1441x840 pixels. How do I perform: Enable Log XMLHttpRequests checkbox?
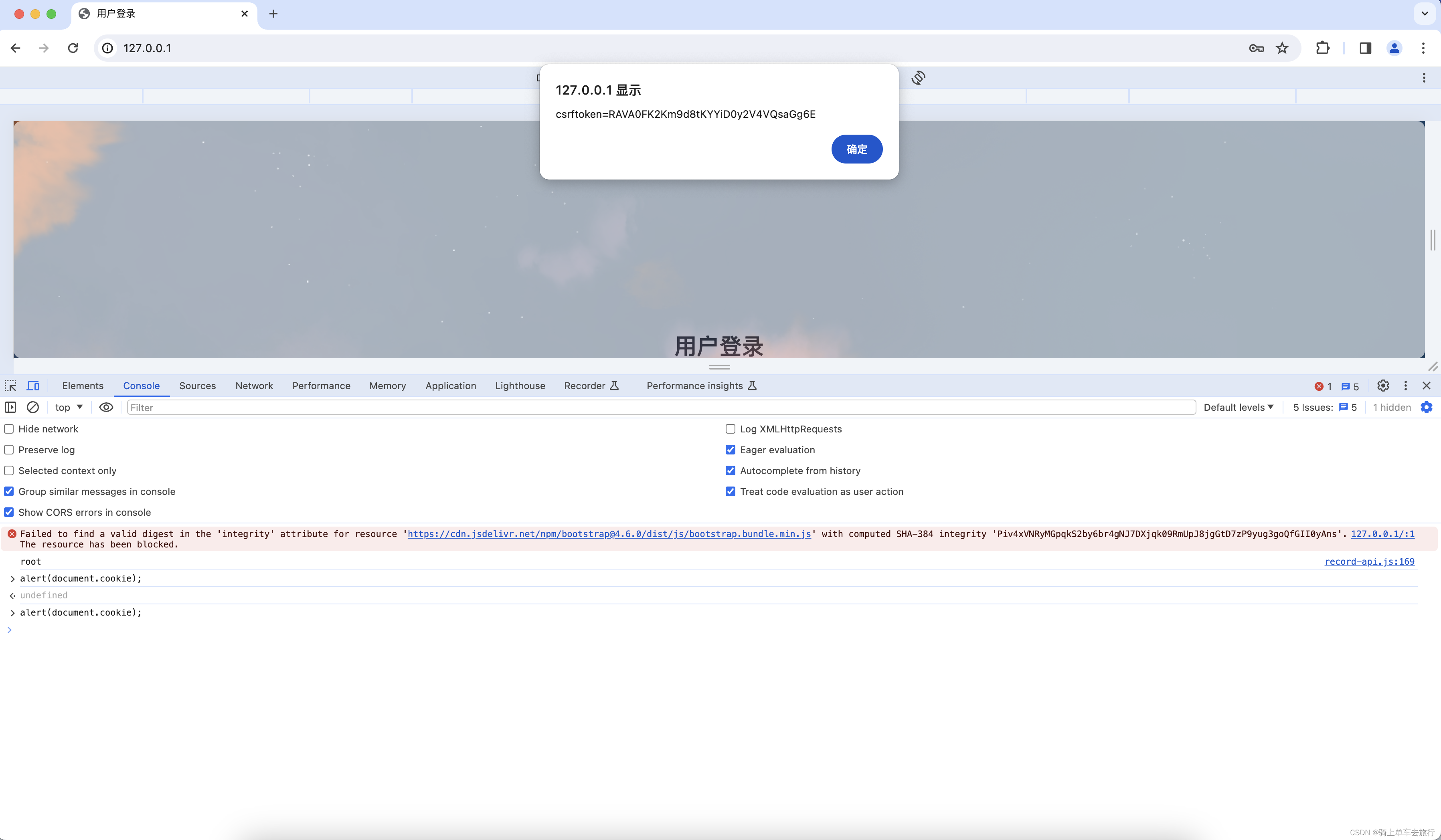click(x=730, y=428)
